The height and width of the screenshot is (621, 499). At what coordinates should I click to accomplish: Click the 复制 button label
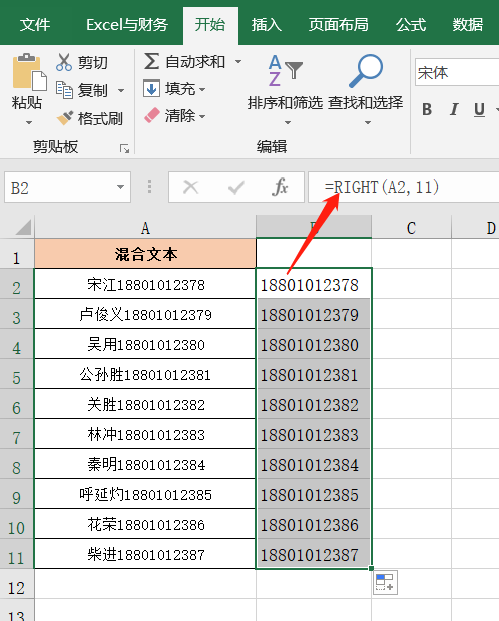coord(93,90)
